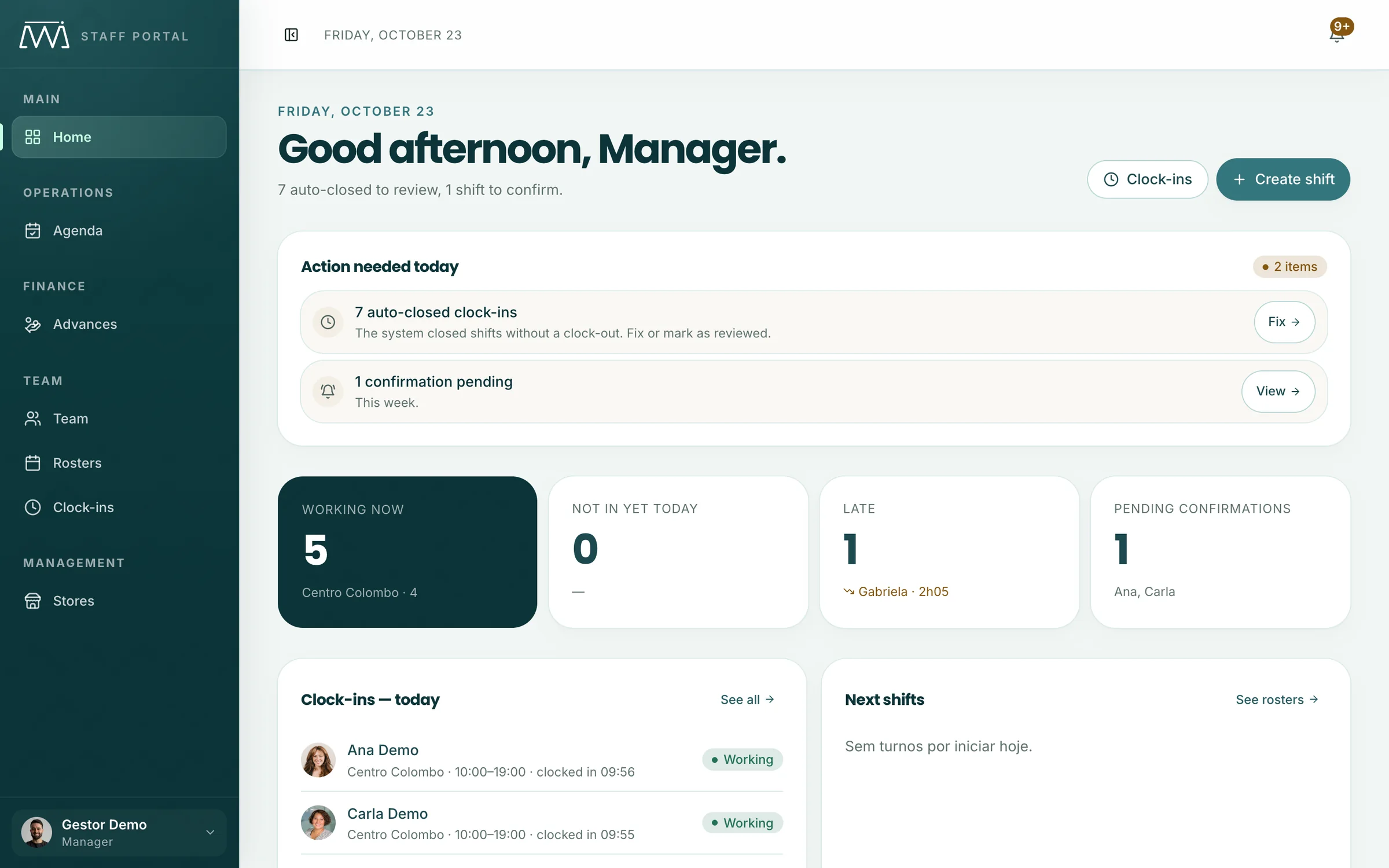This screenshot has width=1389, height=868.
Task: Click Ana Demo's Working status badge
Action: (x=743, y=759)
